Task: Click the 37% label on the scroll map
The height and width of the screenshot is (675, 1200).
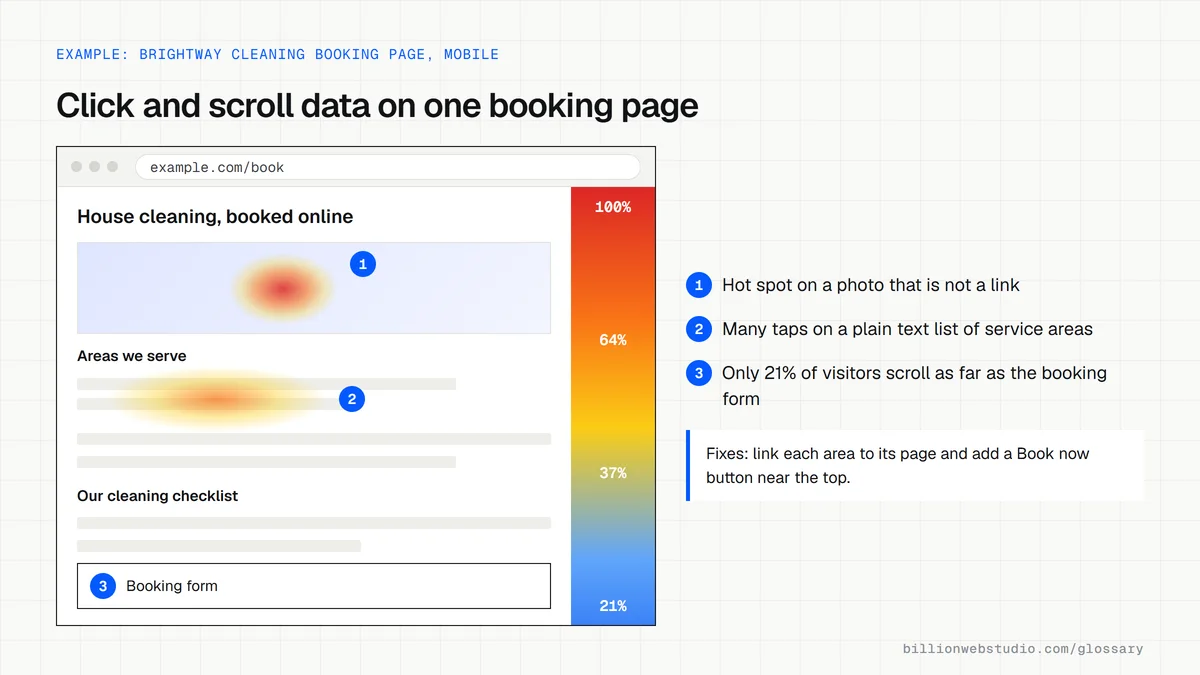Action: click(x=613, y=473)
